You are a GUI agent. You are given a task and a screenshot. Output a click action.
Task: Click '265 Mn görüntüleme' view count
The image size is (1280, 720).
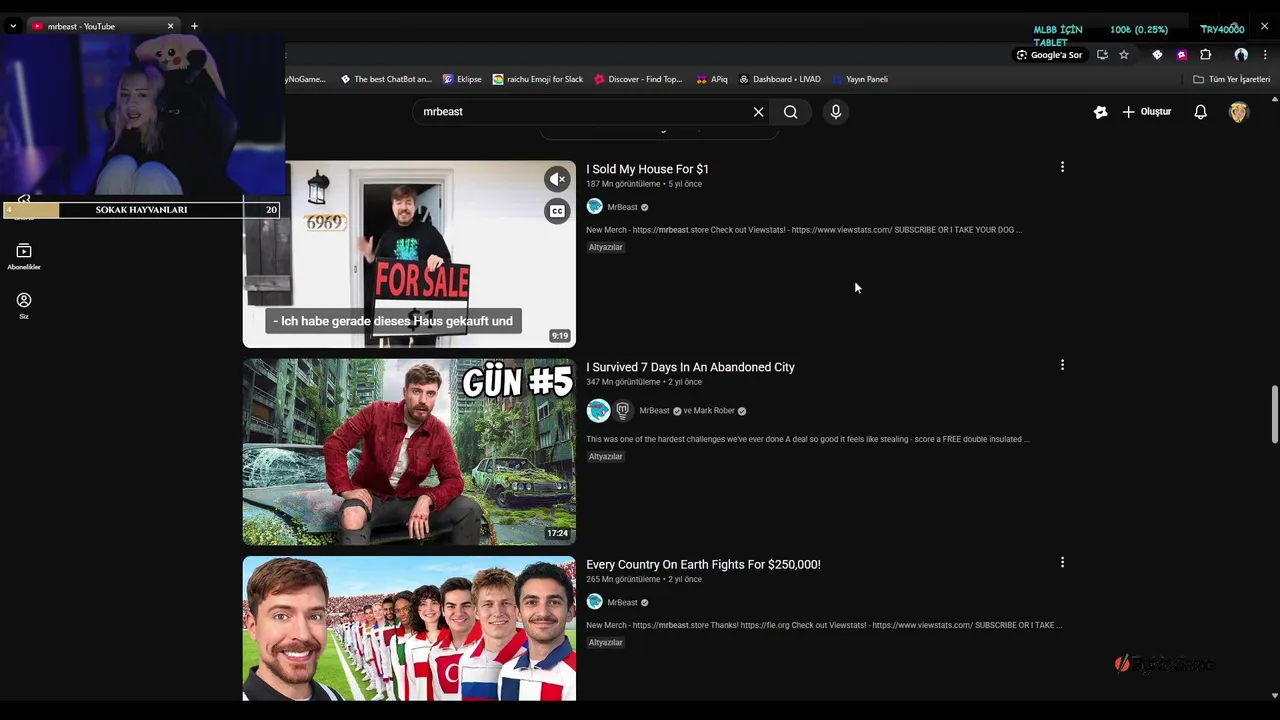pos(623,579)
